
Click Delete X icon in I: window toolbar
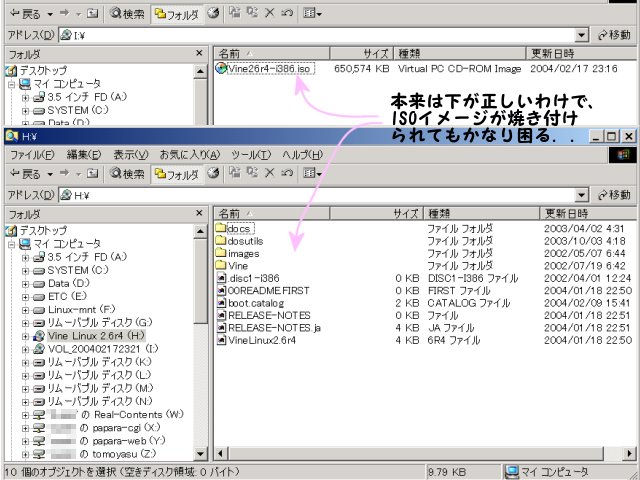[269, 13]
